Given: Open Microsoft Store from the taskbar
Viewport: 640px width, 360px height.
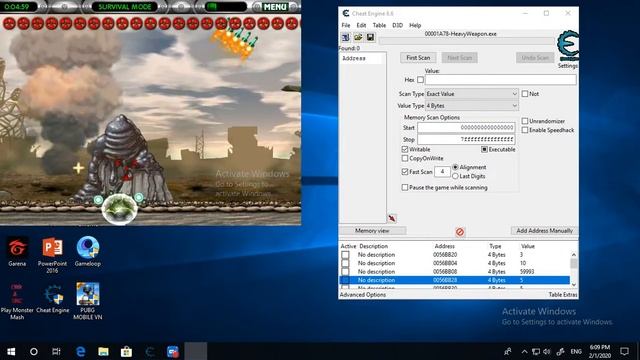Looking at the screenshot, I should coord(126,351).
